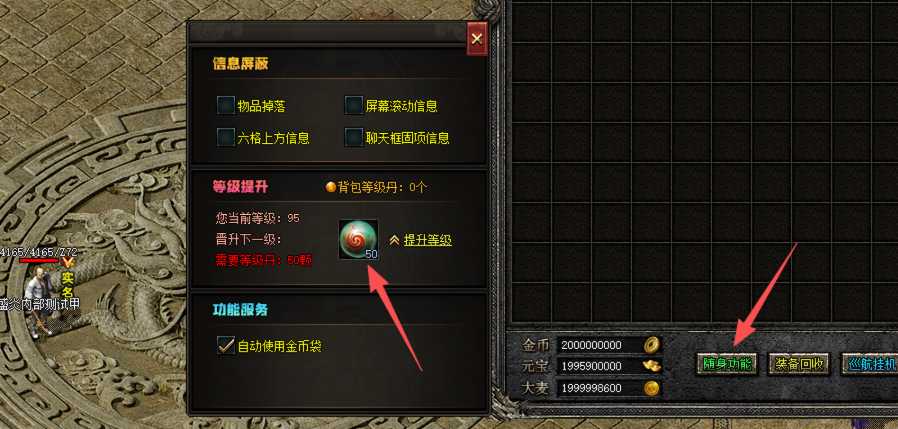Click the 金币 amount field
The image size is (898, 429).
(599, 345)
